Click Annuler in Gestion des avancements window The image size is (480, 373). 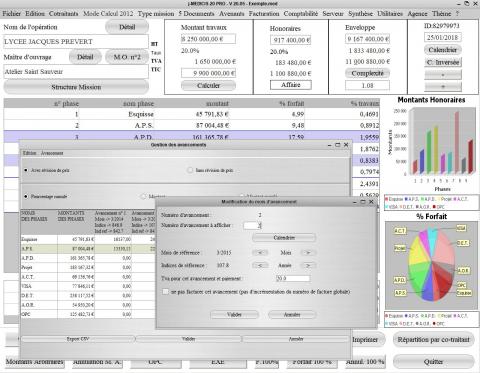(x=296, y=339)
